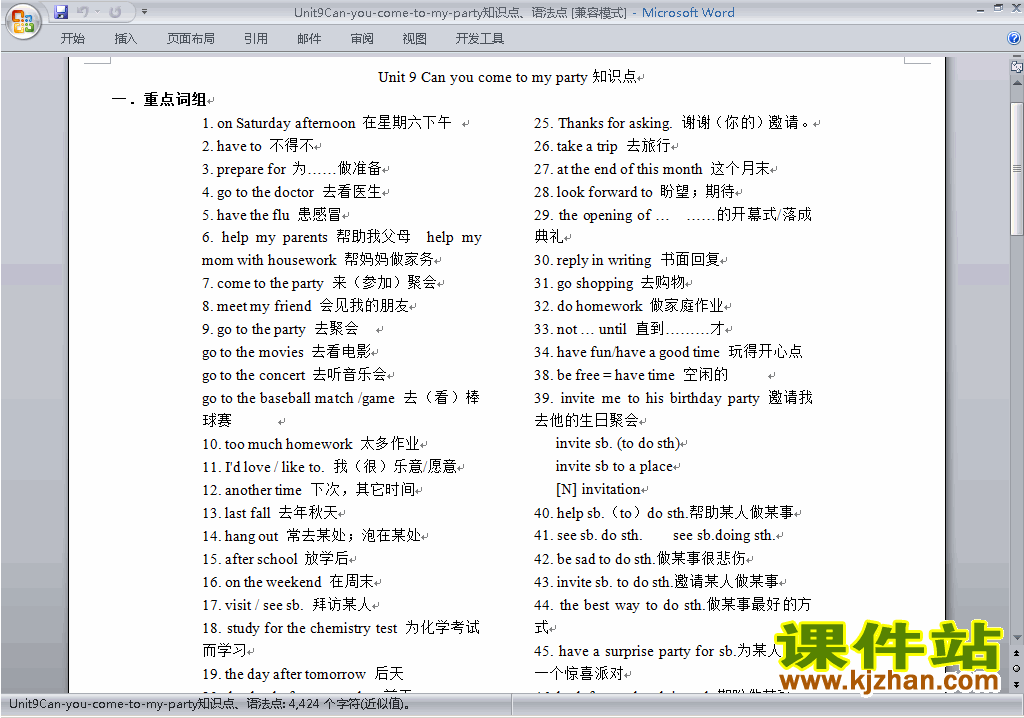
Task: Switch to the 插入 ribbon tab
Action: 125,39
